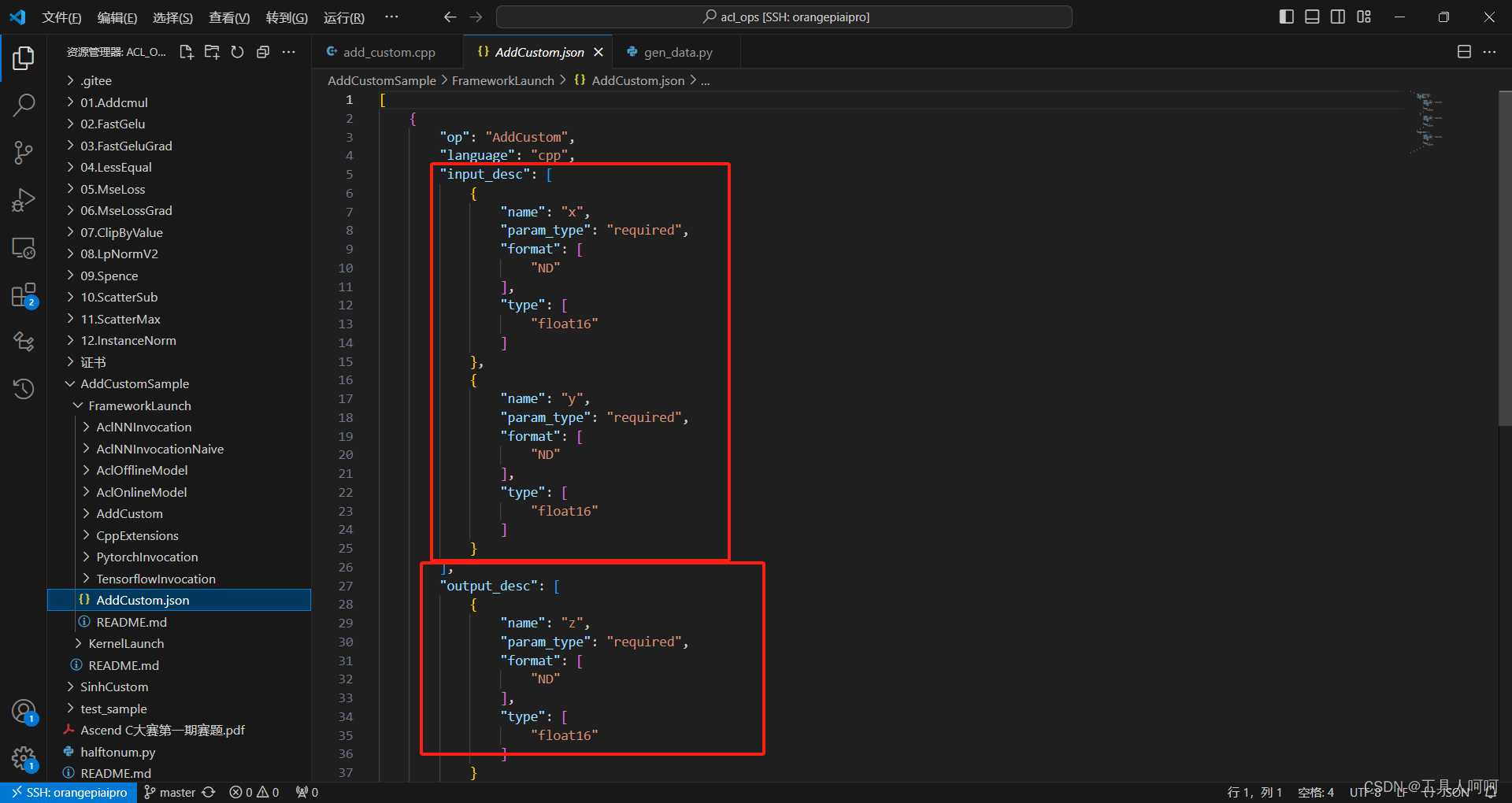The image size is (1512, 803).
Task: Collapse all folders in explorer
Action: tap(263, 52)
